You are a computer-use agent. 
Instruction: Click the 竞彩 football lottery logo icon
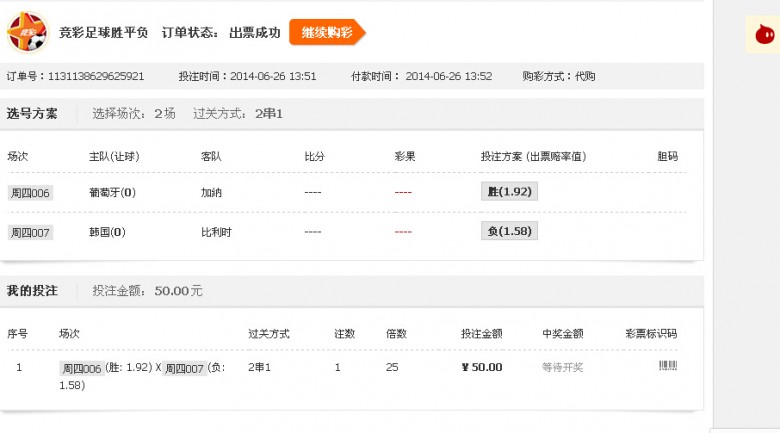pyautogui.click(x=27, y=32)
